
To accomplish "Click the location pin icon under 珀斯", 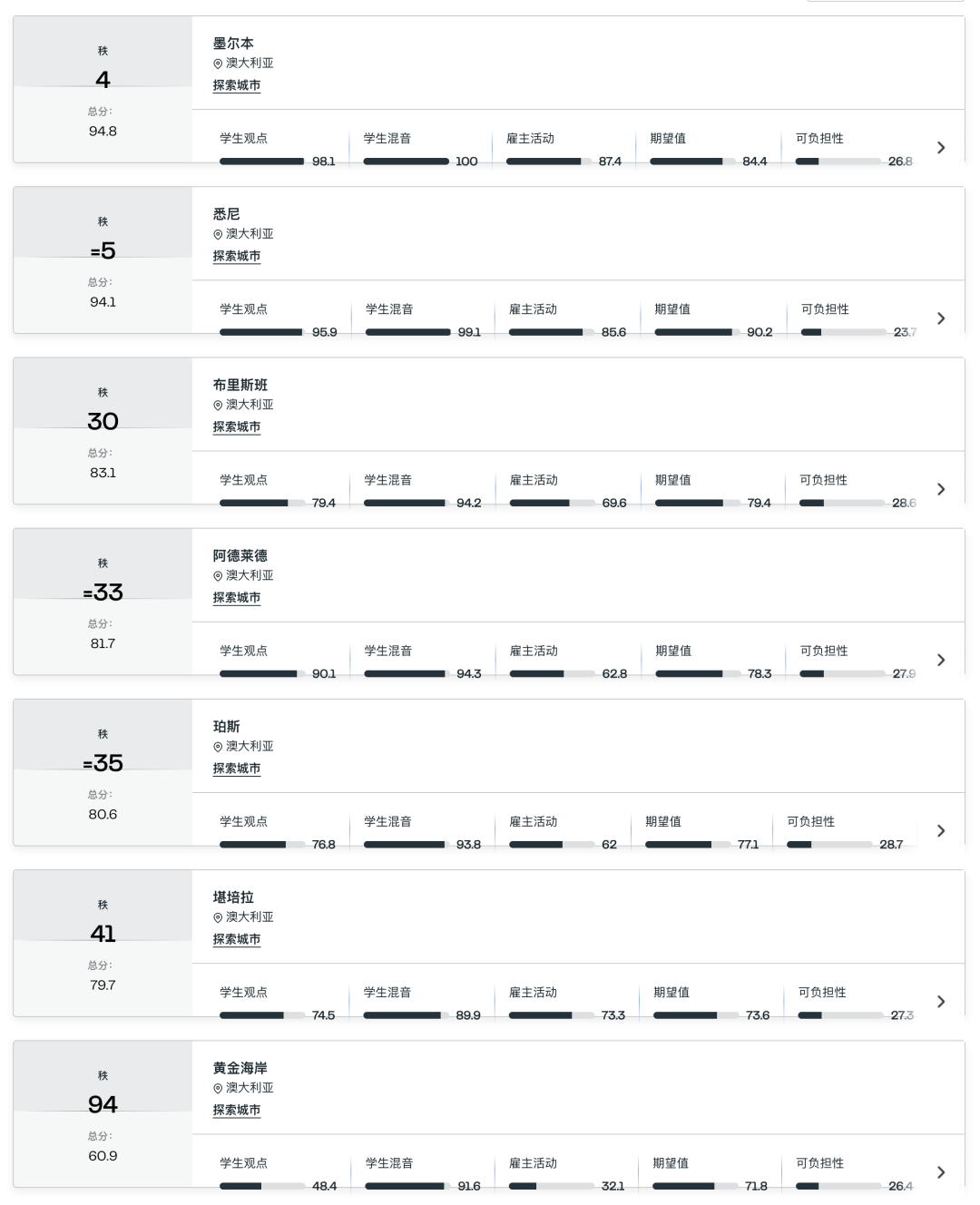I will tap(218, 747).
